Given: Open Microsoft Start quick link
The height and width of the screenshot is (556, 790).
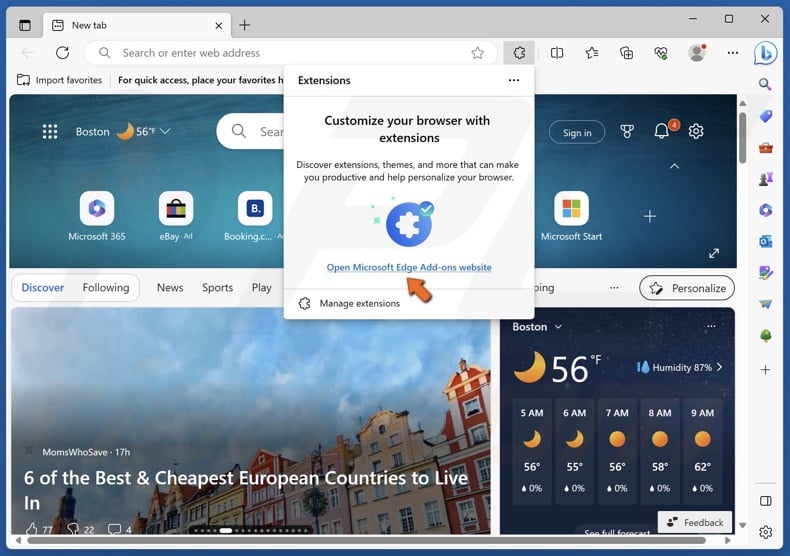Looking at the screenshot, I should point(571,216).
